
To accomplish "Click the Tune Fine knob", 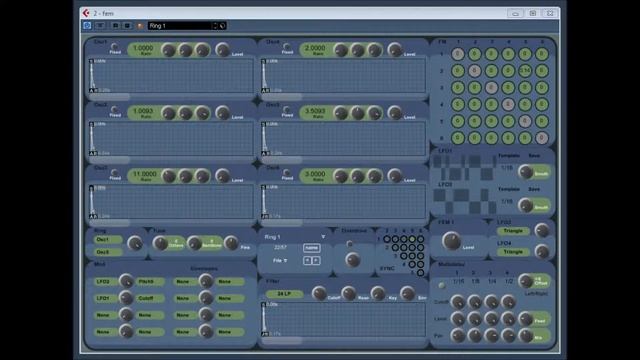I will pos(231,243).
